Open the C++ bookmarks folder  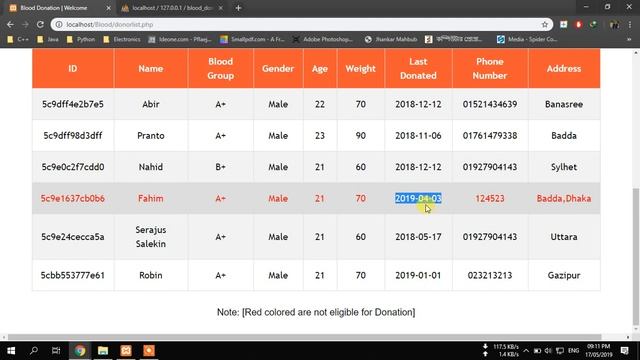[x=18, y=40]
